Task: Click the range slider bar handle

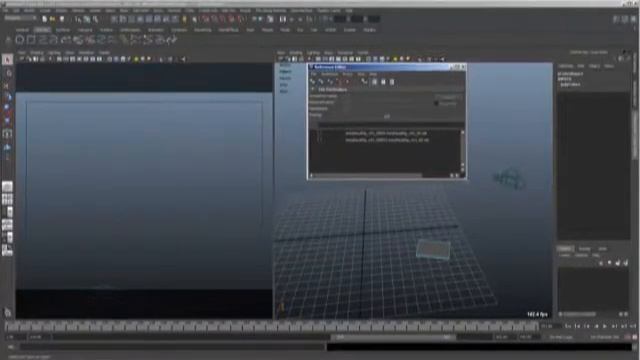Action: (x=393, y=337)
